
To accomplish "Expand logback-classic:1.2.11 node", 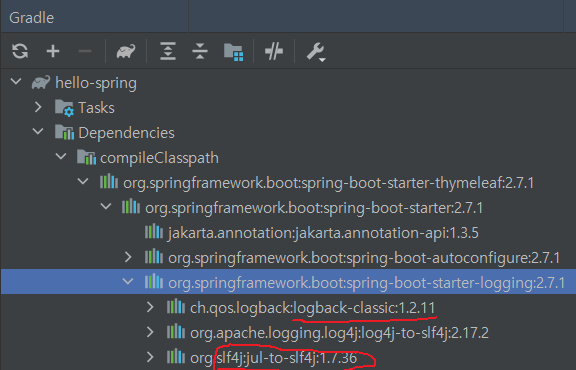I will point(150,307).
